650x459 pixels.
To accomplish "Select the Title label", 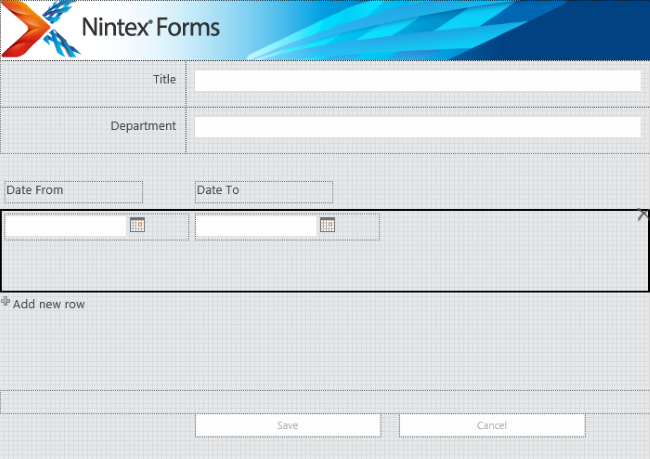I will point(165,79).
